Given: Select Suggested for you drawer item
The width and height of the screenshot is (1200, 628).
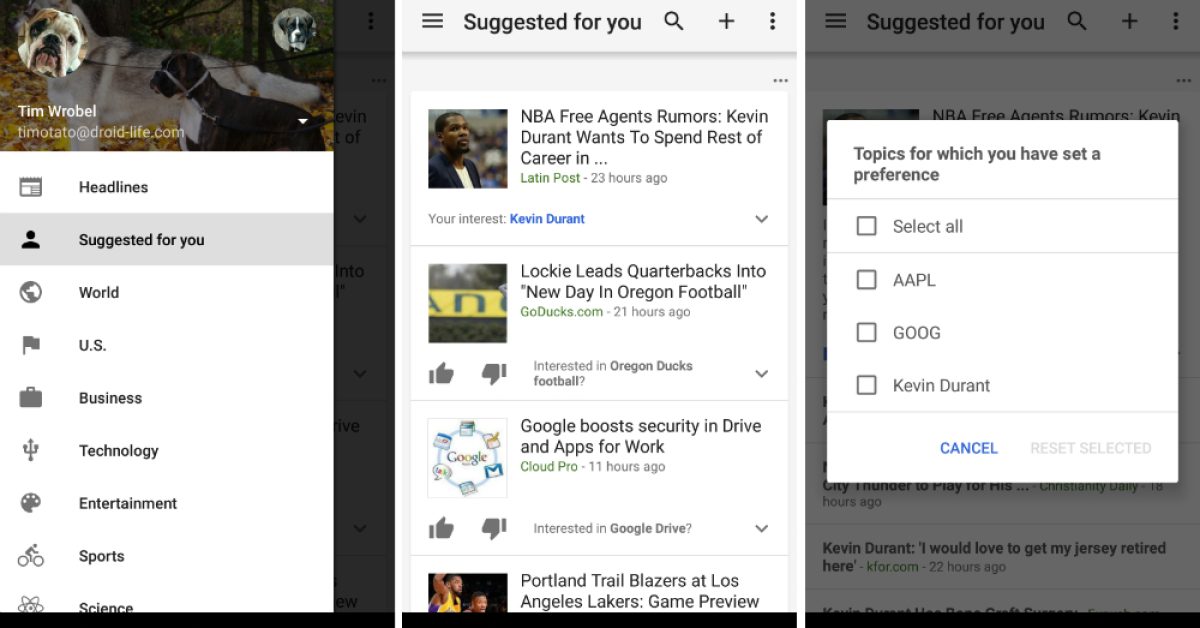Looking at the screenshot, I should (x=166, y=239).
